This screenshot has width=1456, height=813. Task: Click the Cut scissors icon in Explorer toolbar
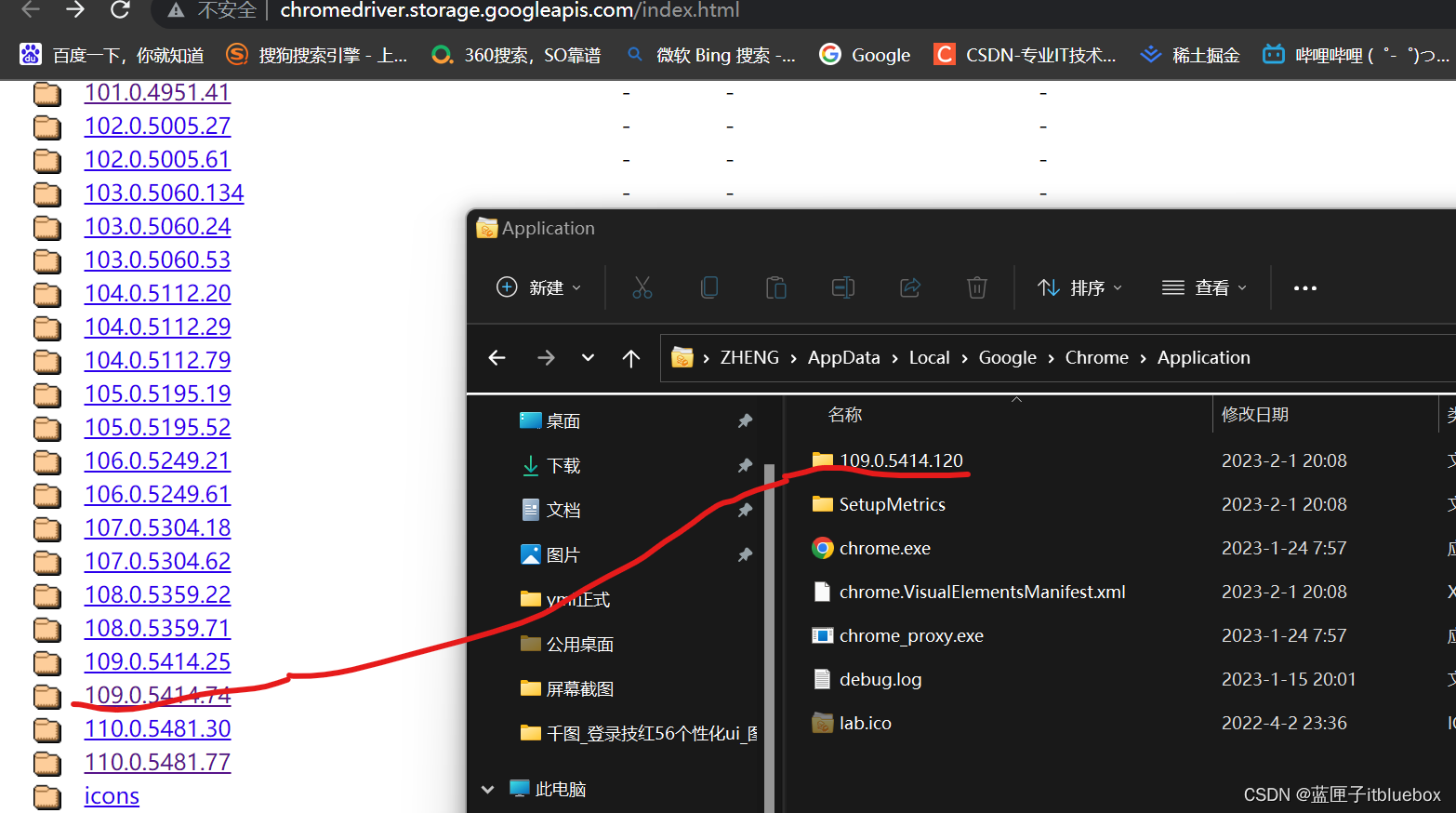tap(642, 287)
